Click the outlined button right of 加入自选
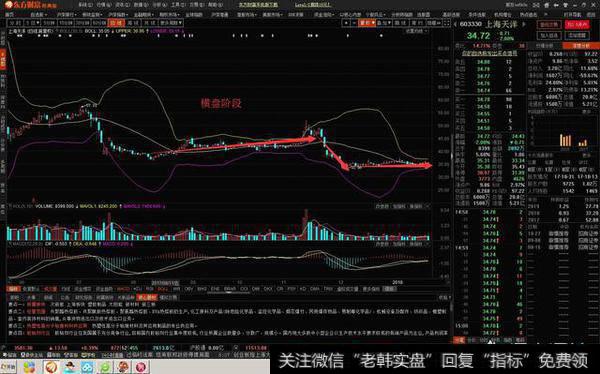 click(577, 35)
